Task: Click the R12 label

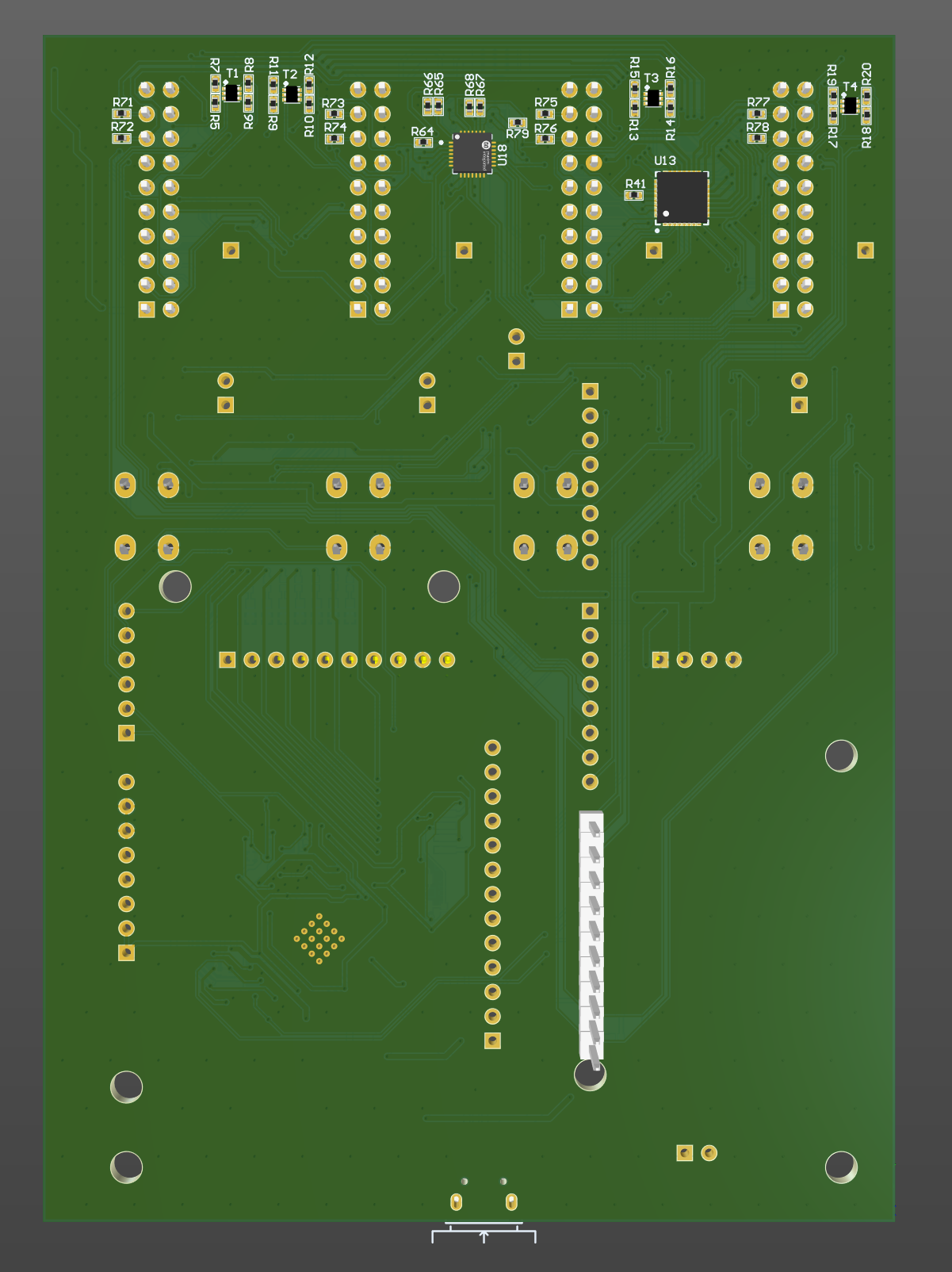Action: [309, 63]
